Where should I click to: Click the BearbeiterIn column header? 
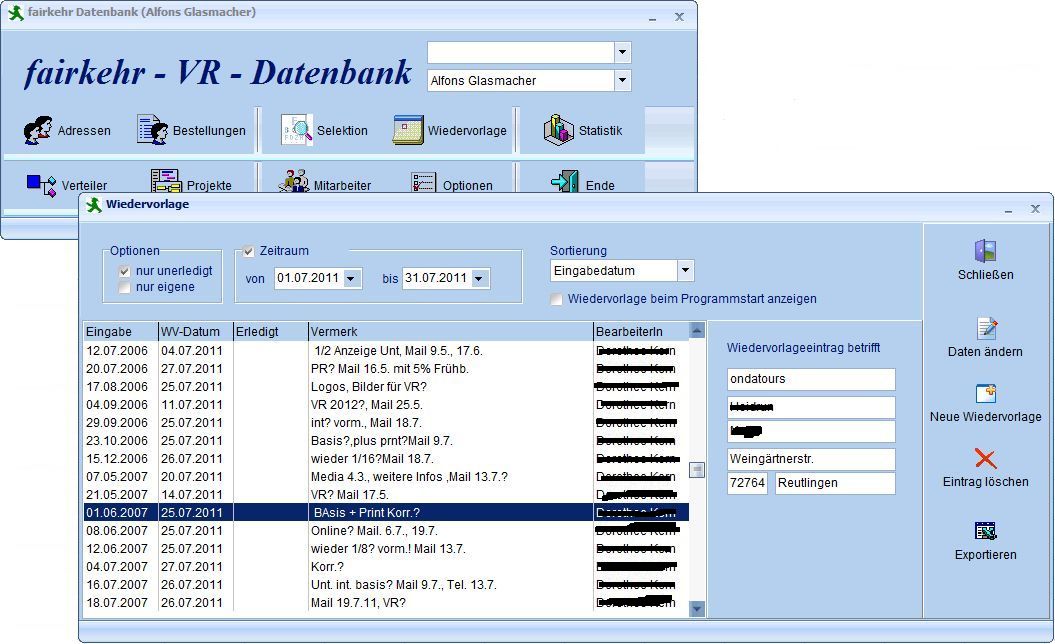(x=641, y=331)
